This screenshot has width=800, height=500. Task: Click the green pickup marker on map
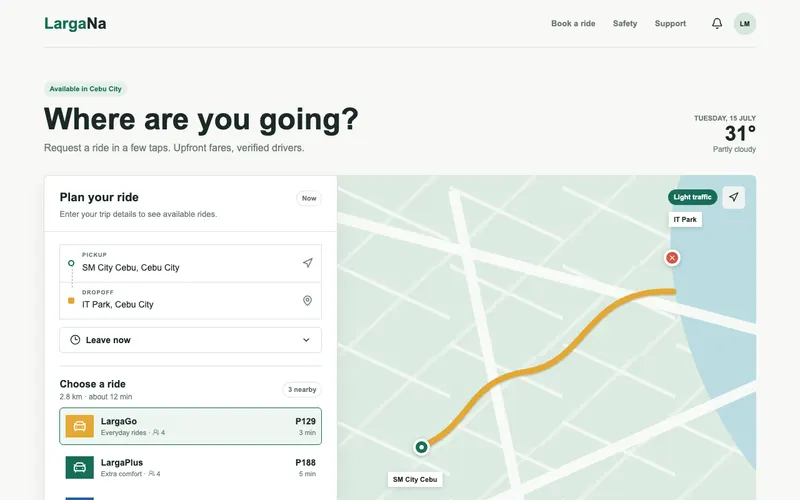421,447
